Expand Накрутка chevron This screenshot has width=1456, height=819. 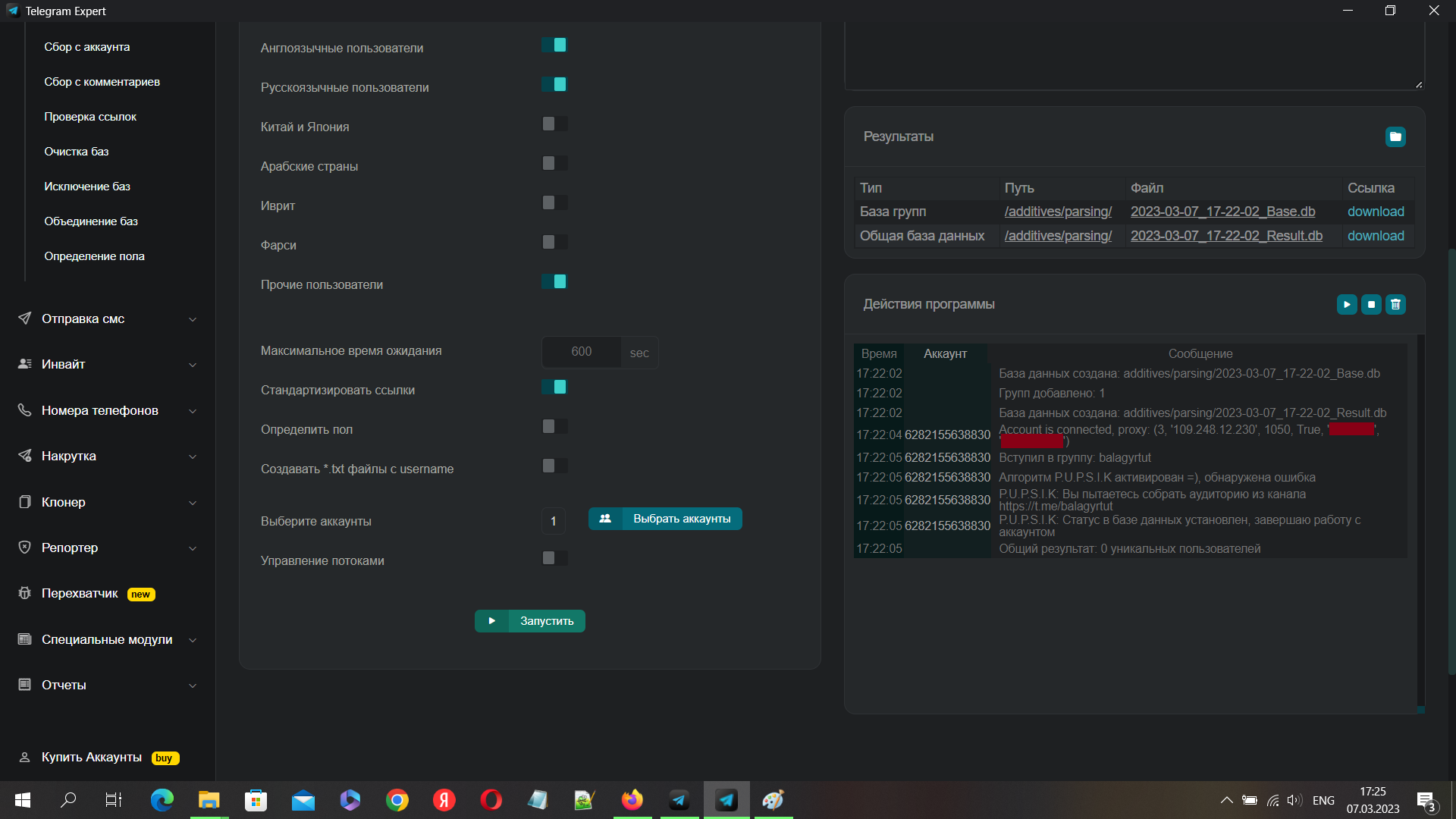(x=193, y=457)
